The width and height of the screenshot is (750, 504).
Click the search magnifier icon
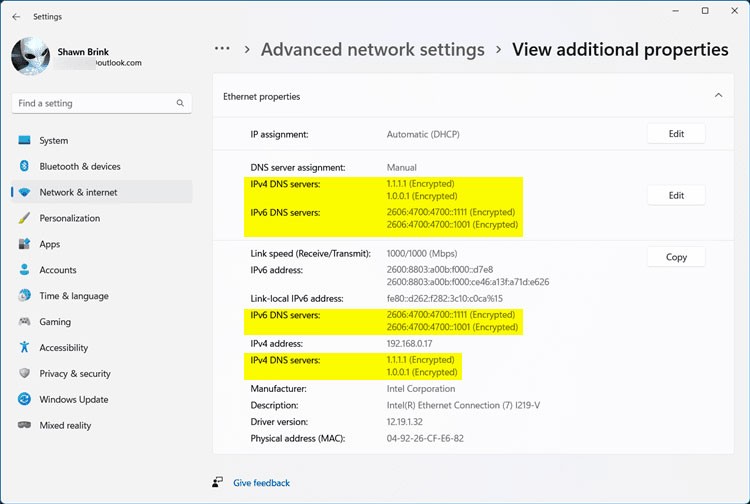coord(181,103)
